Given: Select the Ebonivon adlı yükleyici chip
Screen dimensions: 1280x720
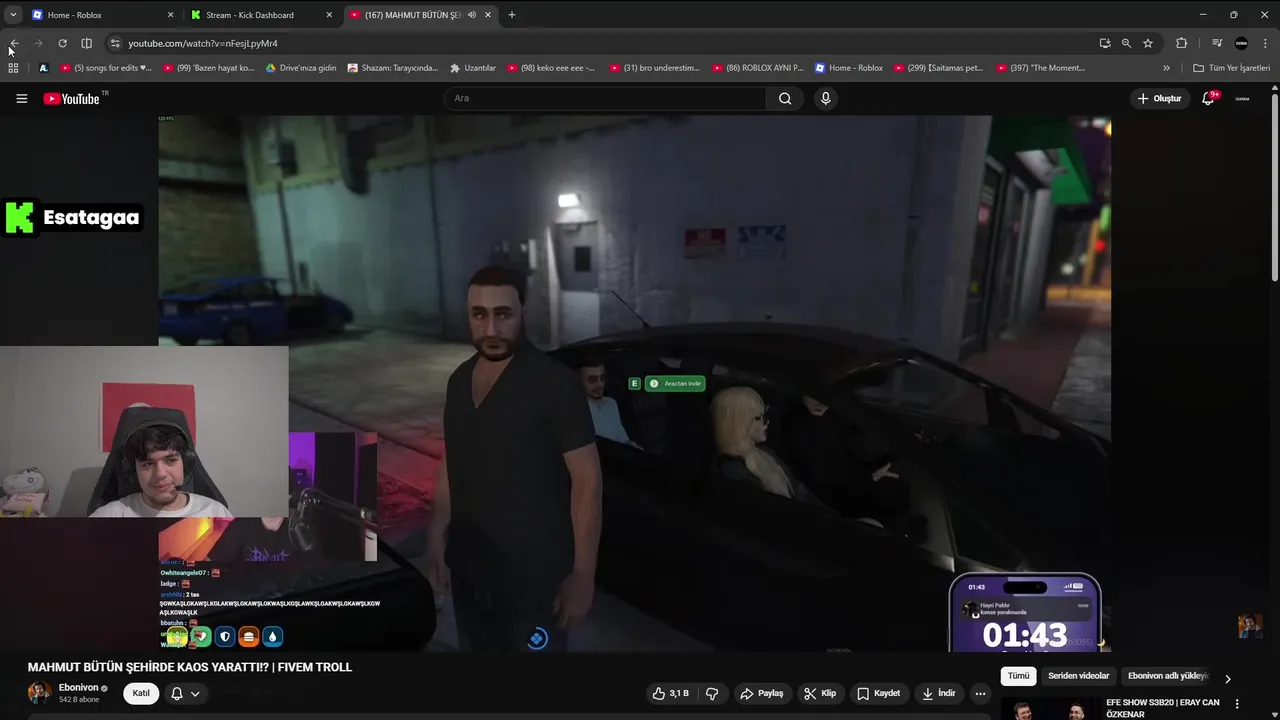Looking at the screenshot, I should tap(1168, 676).
